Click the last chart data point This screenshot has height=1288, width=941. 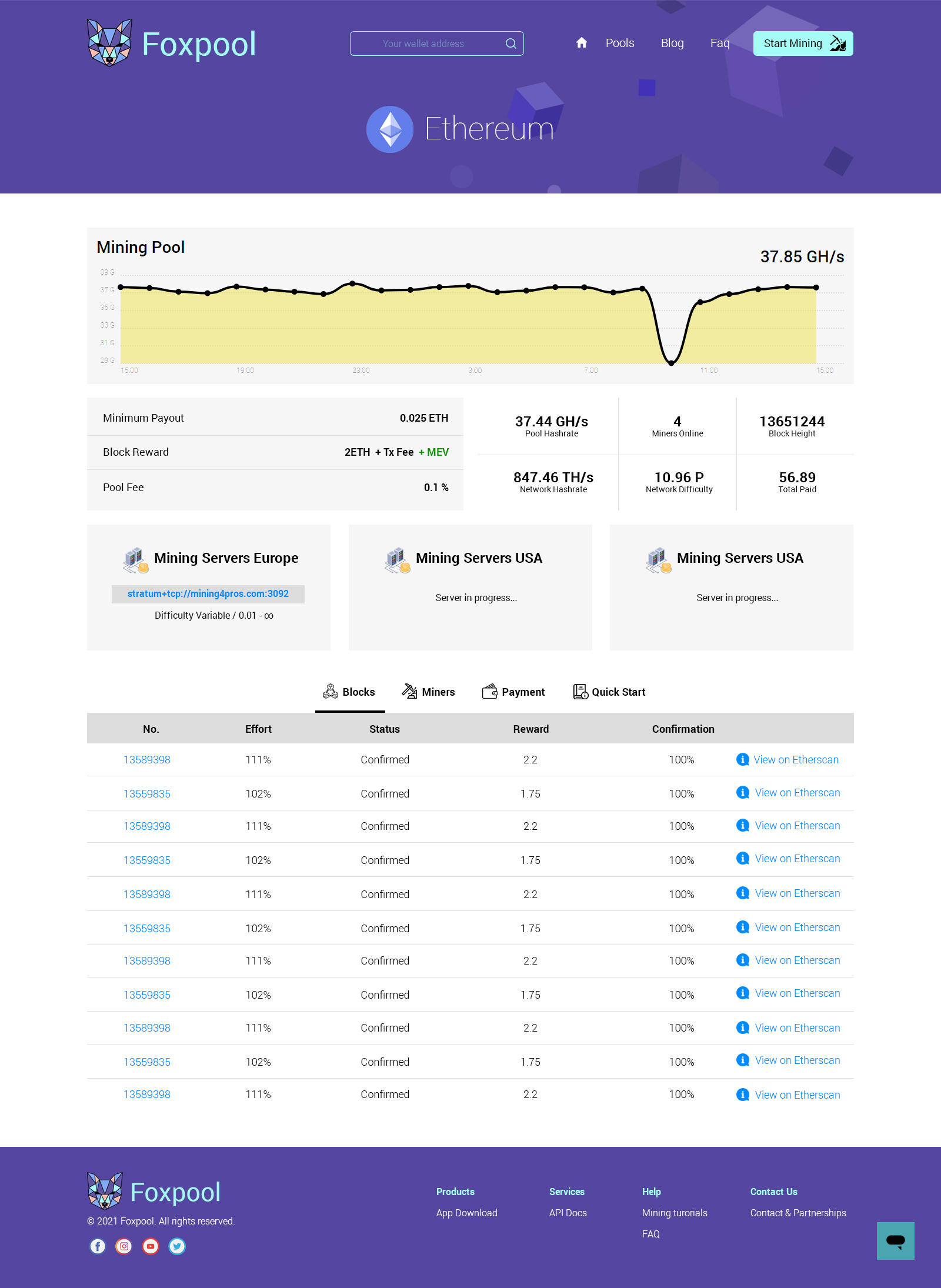coord(816,288)
